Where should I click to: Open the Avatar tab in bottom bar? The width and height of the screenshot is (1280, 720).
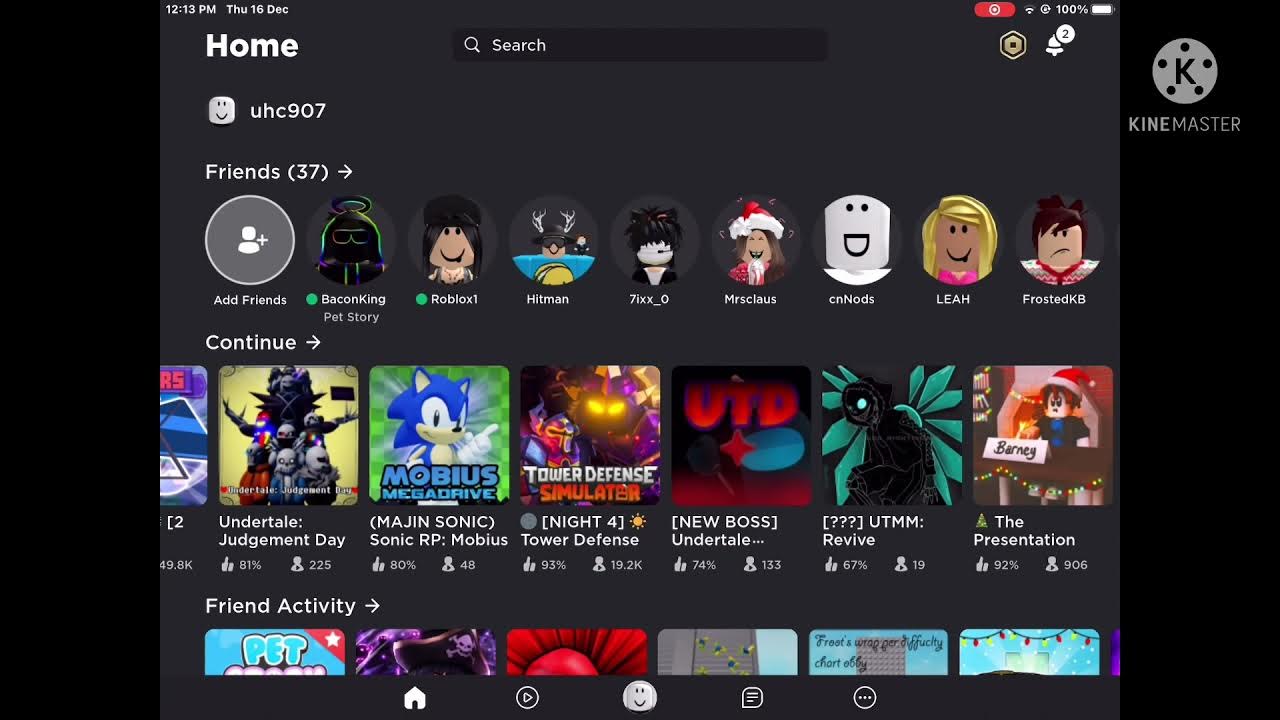coord(640,697)
